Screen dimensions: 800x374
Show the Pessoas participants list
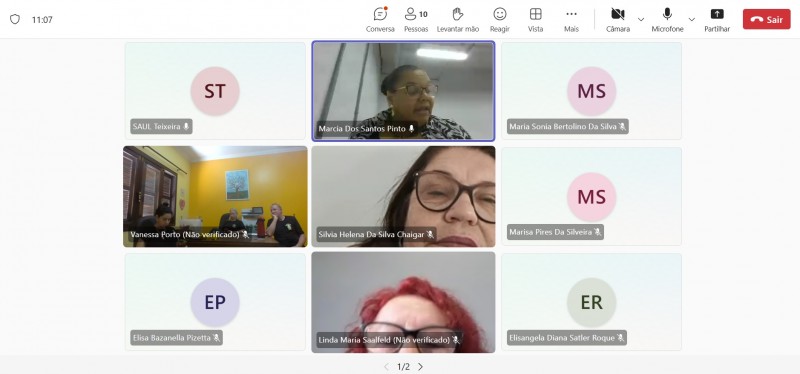click(x=416, y=19)
